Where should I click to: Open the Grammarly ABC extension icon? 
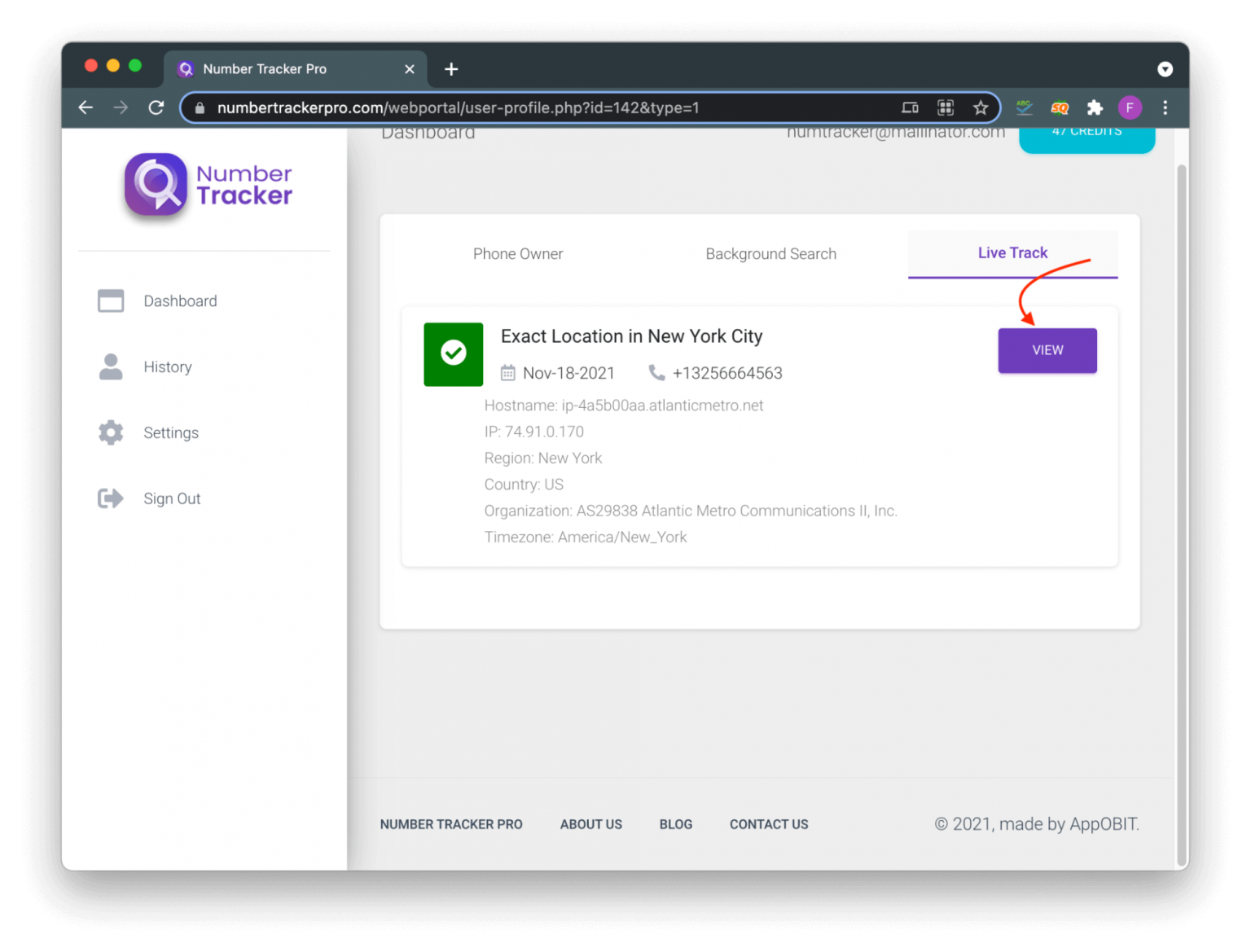coord(1024,107)
